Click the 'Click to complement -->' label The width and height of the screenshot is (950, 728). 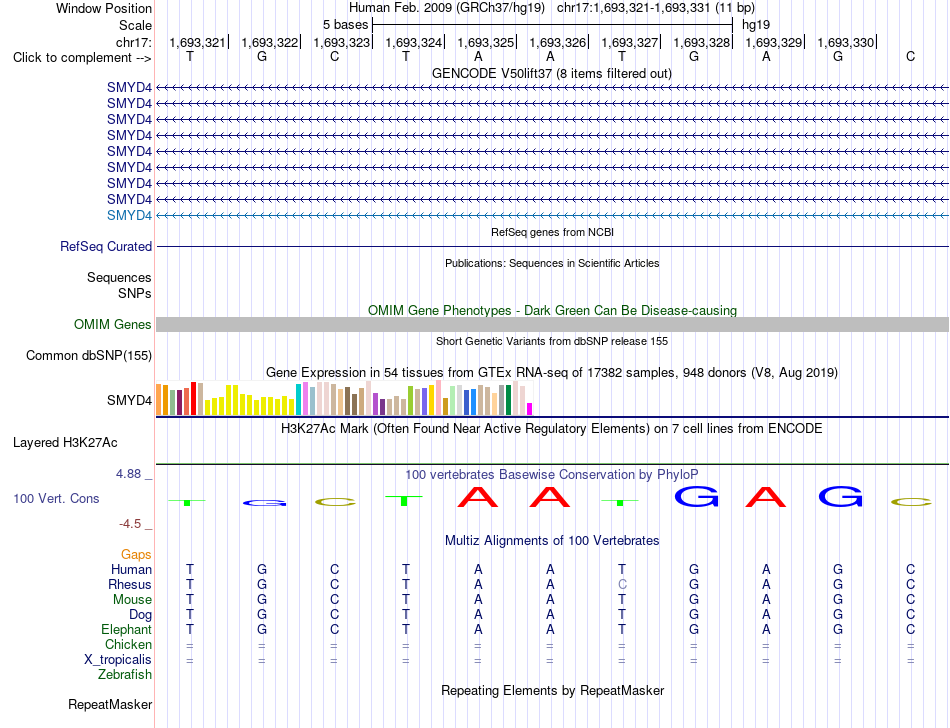click(82, 58)
